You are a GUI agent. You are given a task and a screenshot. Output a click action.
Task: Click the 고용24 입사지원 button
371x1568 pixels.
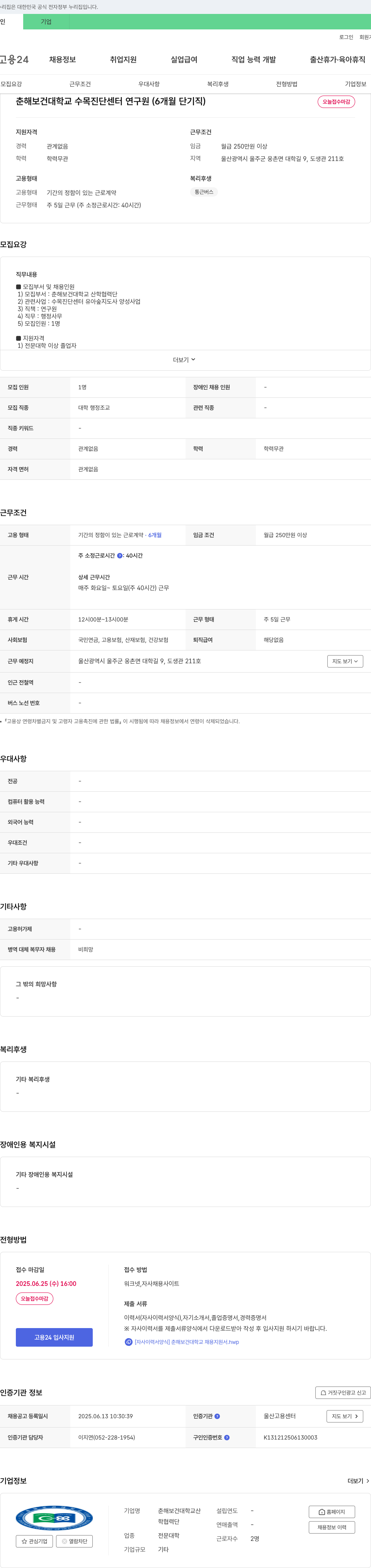click(54, 1337)
